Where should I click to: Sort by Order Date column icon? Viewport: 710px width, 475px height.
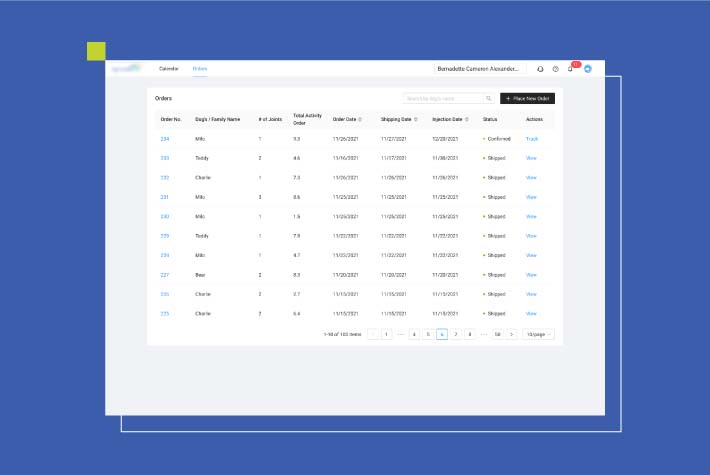[360, 120]
